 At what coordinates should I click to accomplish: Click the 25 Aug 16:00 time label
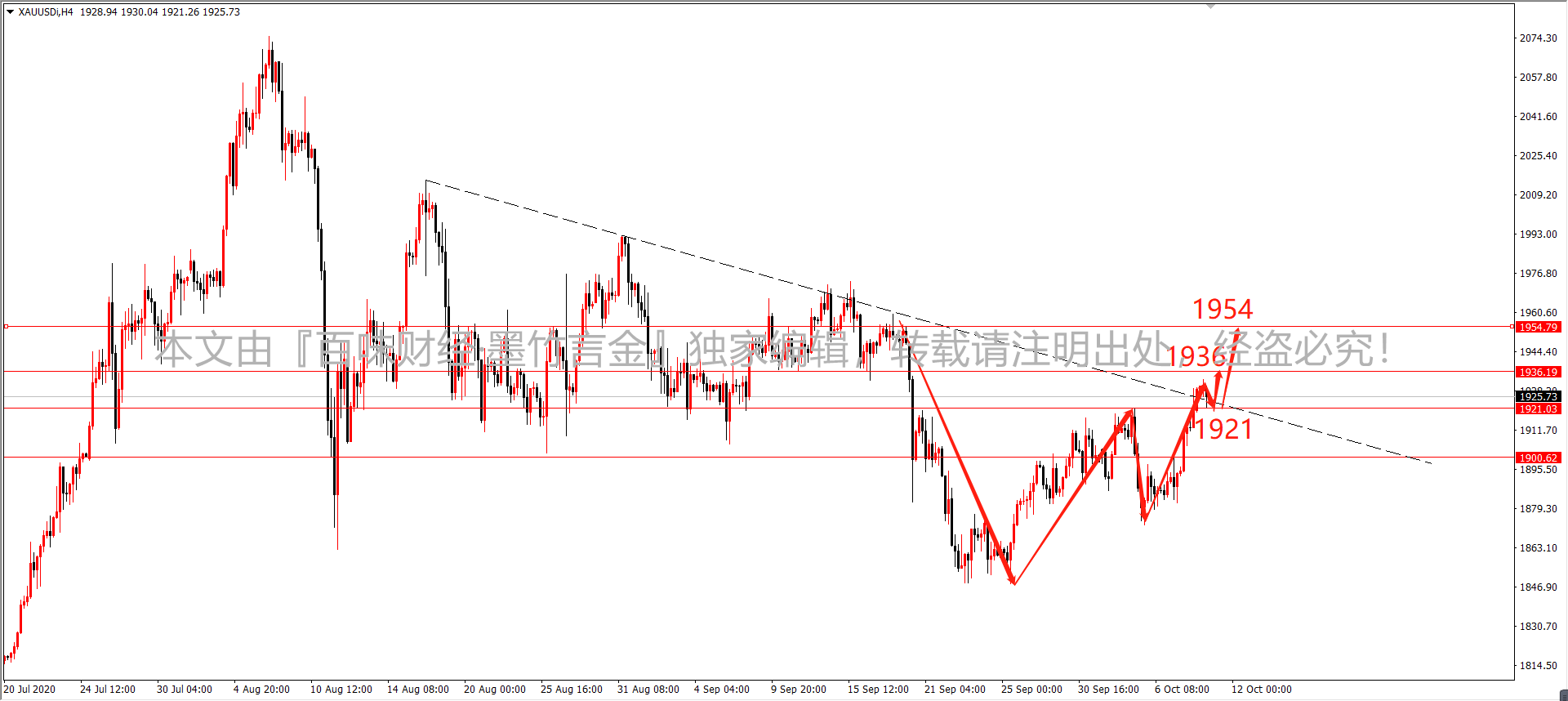tap(572, 690)
